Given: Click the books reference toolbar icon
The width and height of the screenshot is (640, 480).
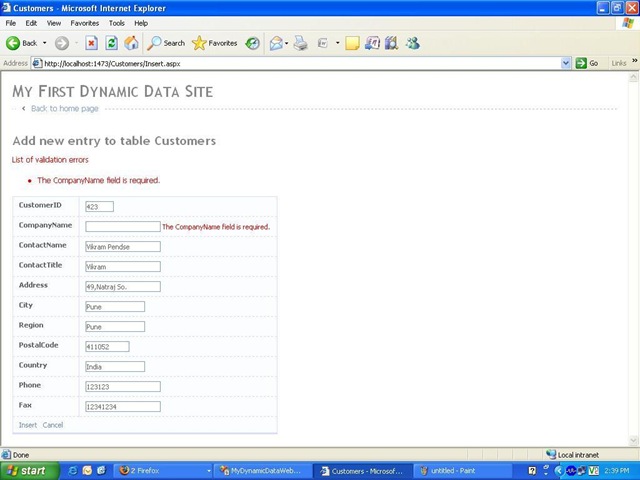Looking at the screenshot, I should click(x=391, y=43).
